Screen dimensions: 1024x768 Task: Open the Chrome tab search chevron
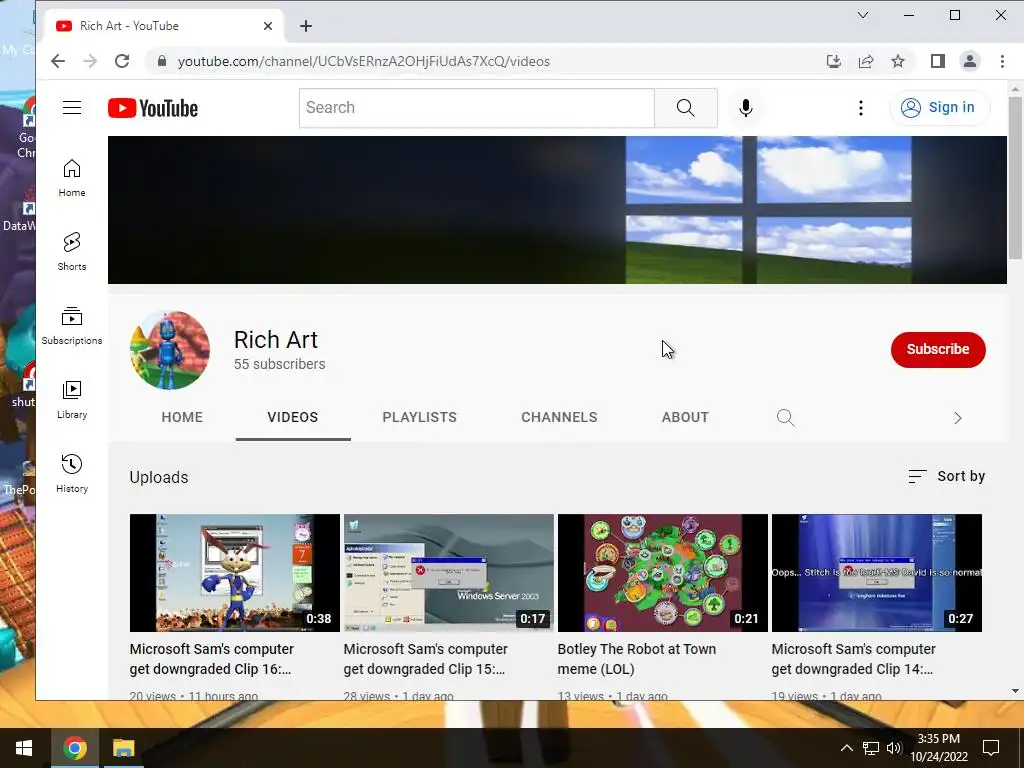(863, 15)
